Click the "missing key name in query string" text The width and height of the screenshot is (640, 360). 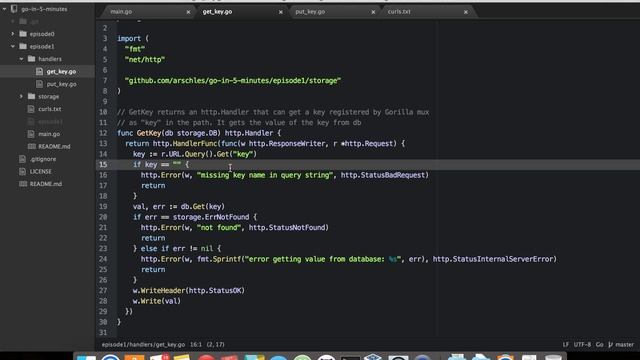pyautogui.click(x=265, y=175)
